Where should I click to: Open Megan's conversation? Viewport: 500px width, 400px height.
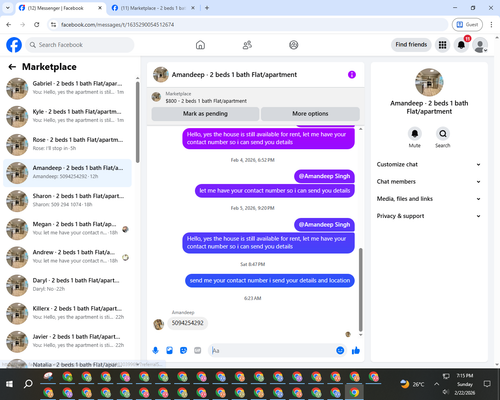click(x=67, y=229)
